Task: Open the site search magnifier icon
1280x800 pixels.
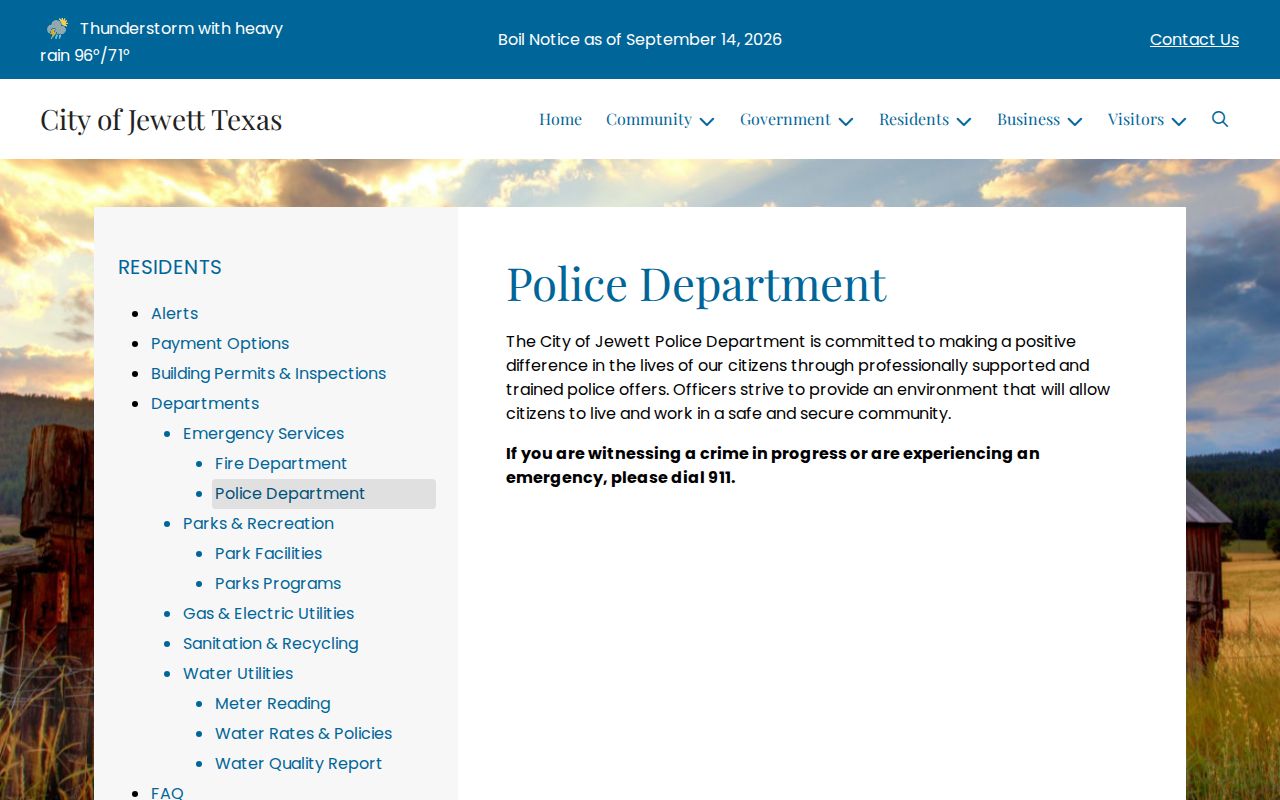Action: [1220, 119]
